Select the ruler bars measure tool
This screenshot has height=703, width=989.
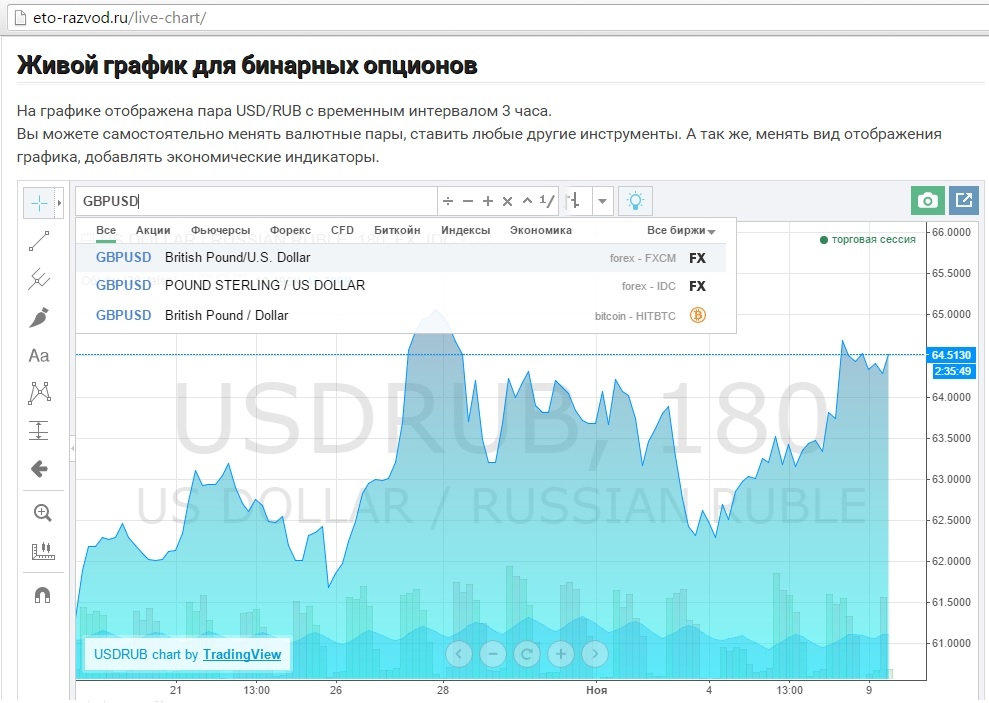click(x=43, y=551)
